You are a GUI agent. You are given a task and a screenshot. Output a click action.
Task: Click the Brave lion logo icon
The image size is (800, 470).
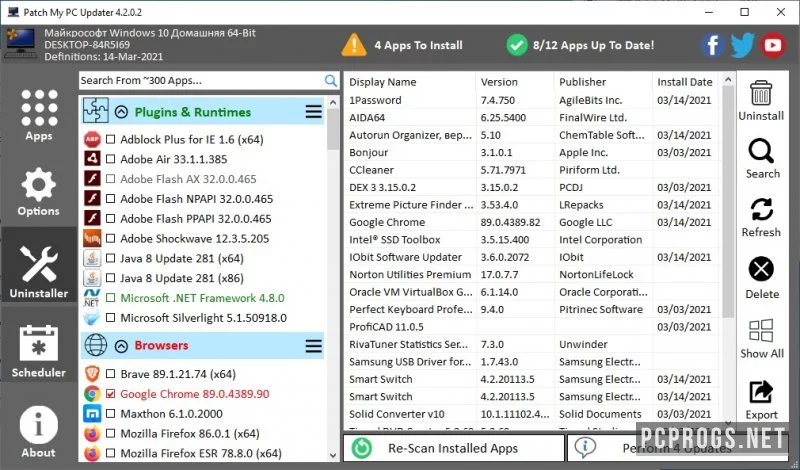[92, 374]
